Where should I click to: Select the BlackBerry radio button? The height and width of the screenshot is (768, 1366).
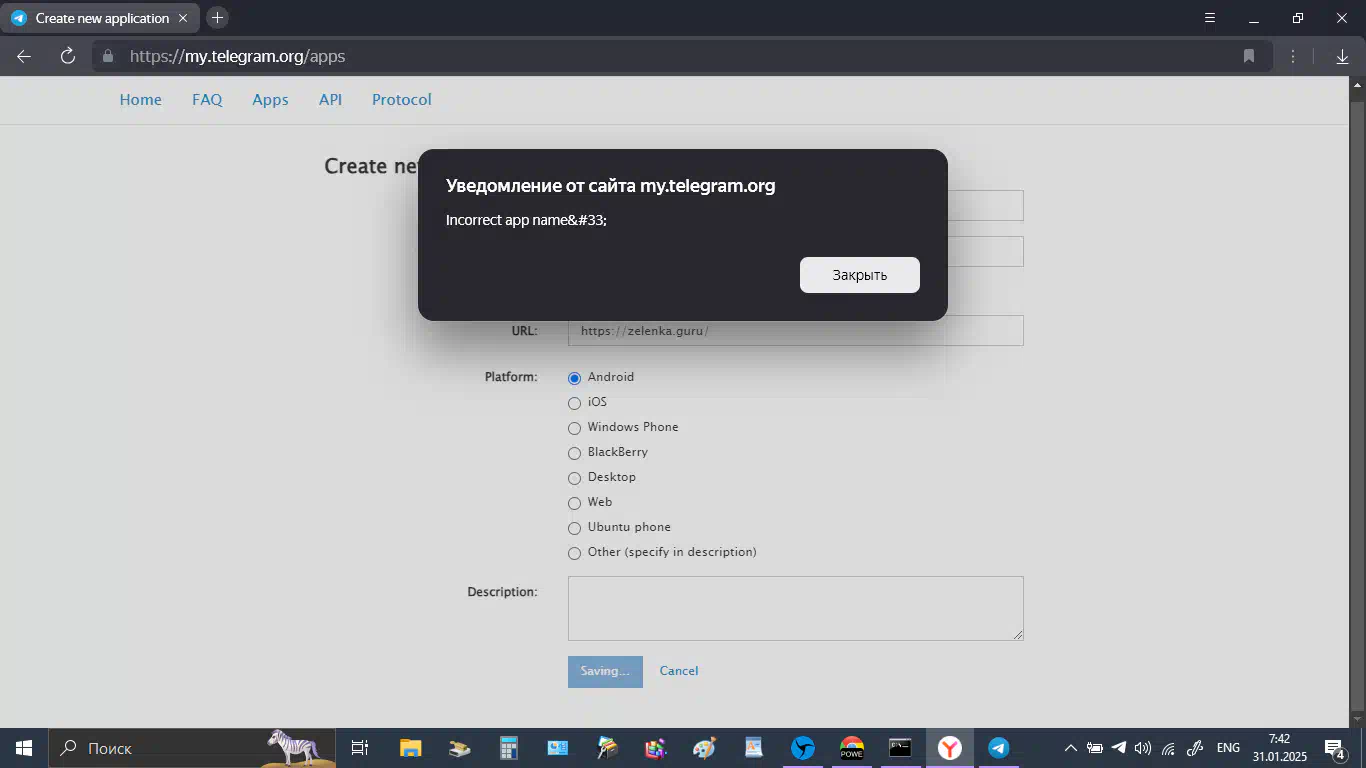click(x=574, y=453)
